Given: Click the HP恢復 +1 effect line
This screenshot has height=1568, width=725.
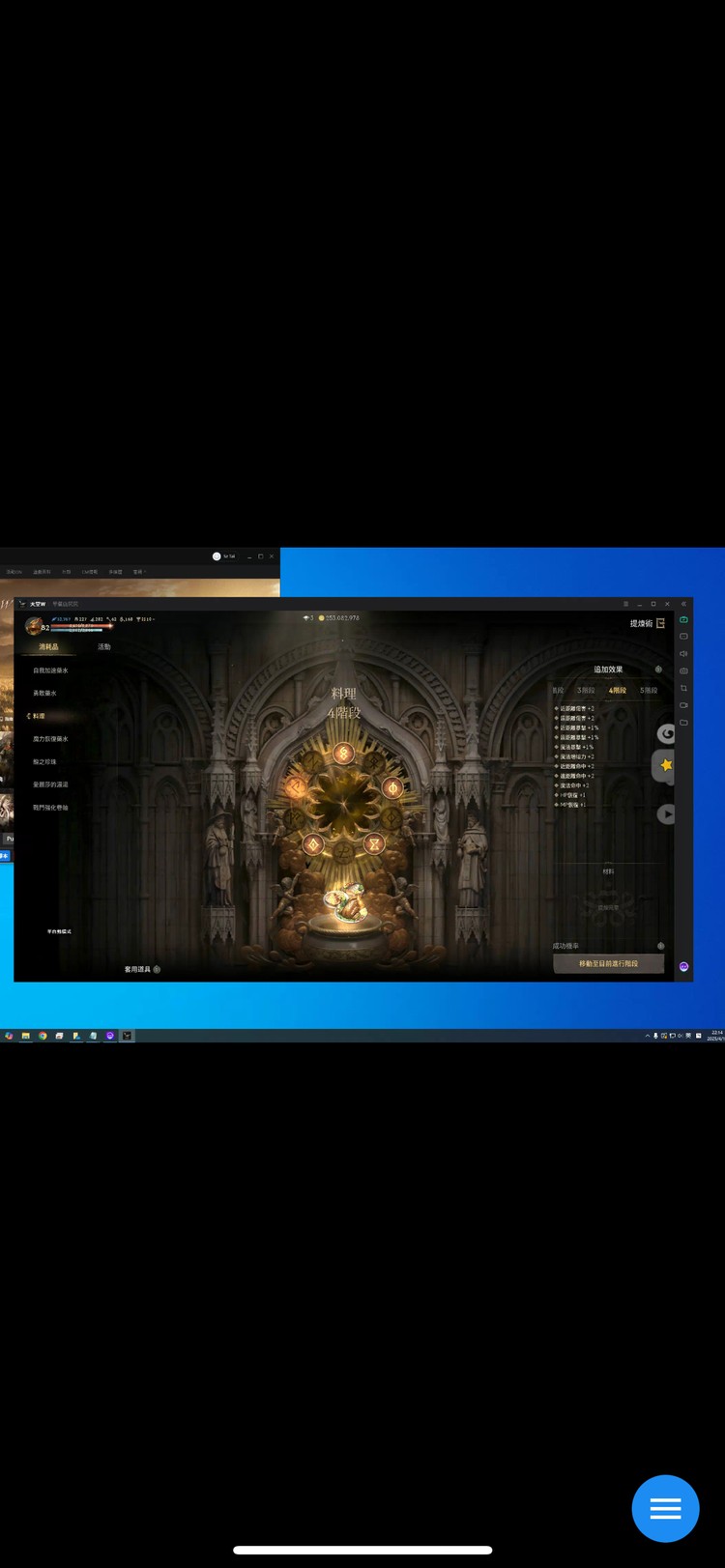Looking at the screenshot, I should pos(571,795).
